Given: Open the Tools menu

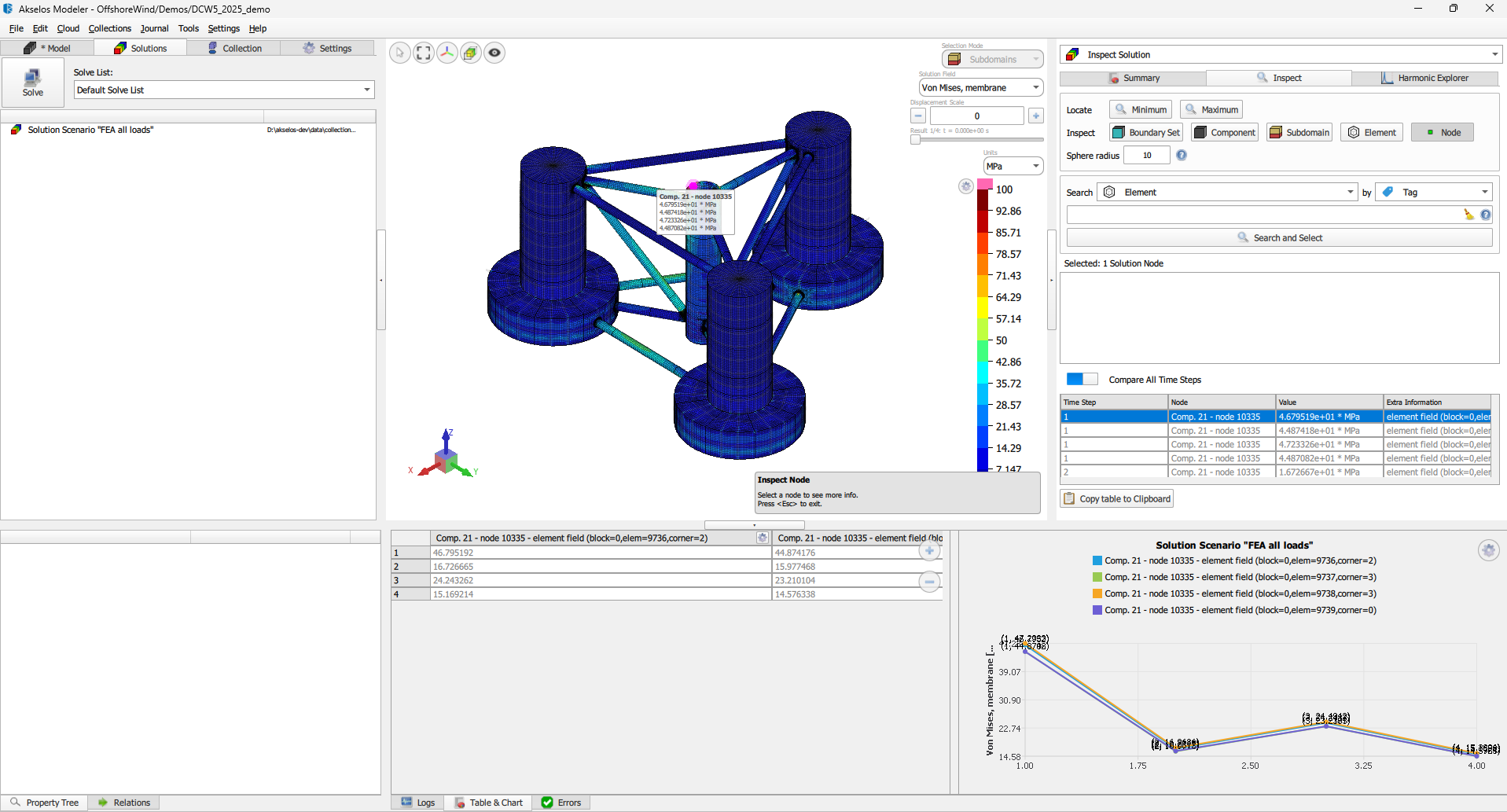Looking at the screenshot, I should [189, 28].
